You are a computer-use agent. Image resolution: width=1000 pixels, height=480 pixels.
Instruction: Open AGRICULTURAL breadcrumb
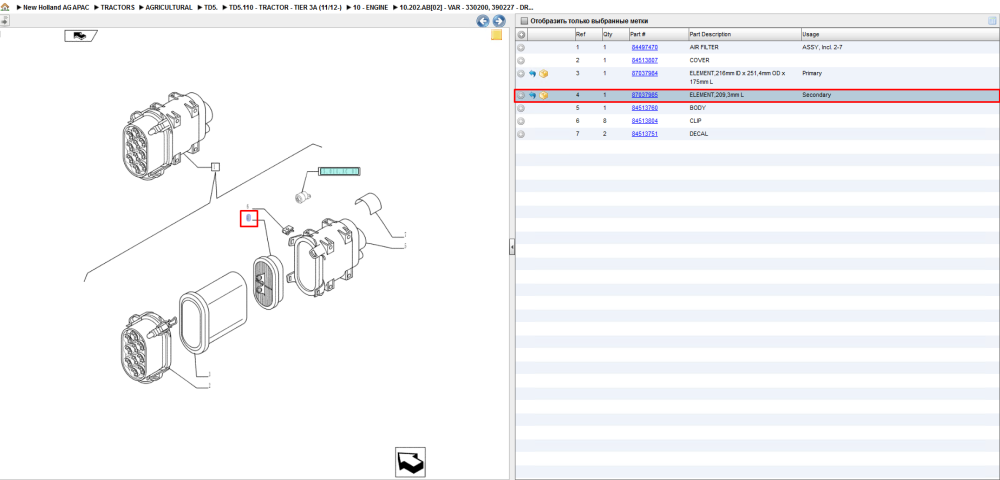click(168, 7)
